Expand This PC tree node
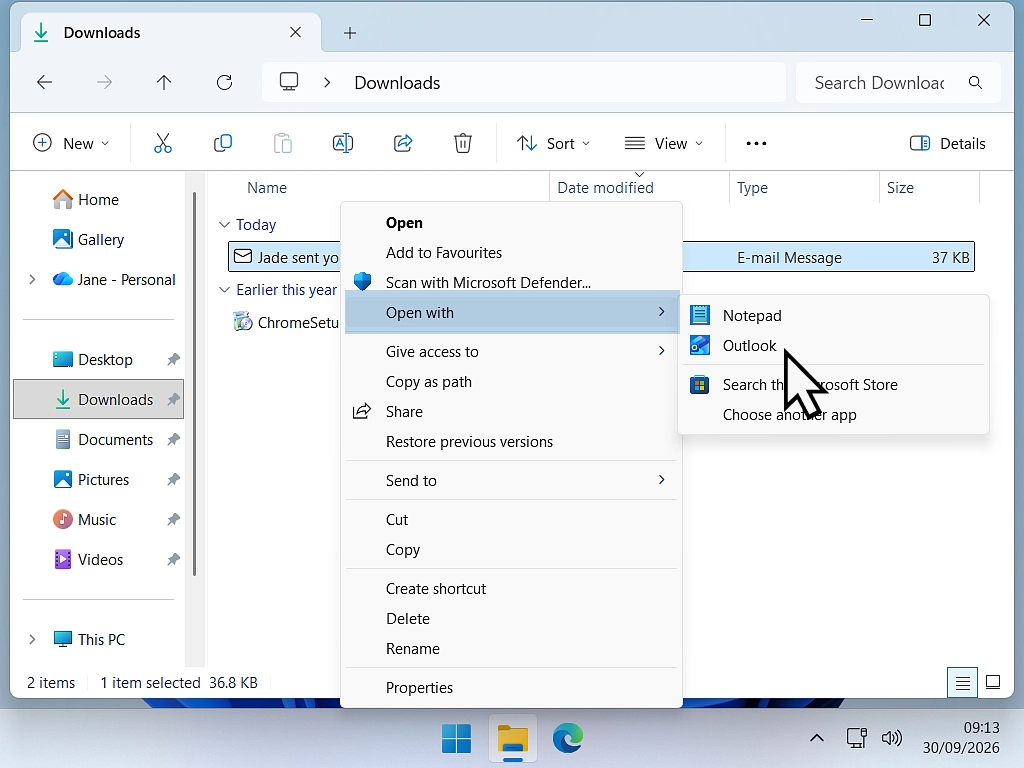This screenshot has width=1024, height=768. (32, 639)
